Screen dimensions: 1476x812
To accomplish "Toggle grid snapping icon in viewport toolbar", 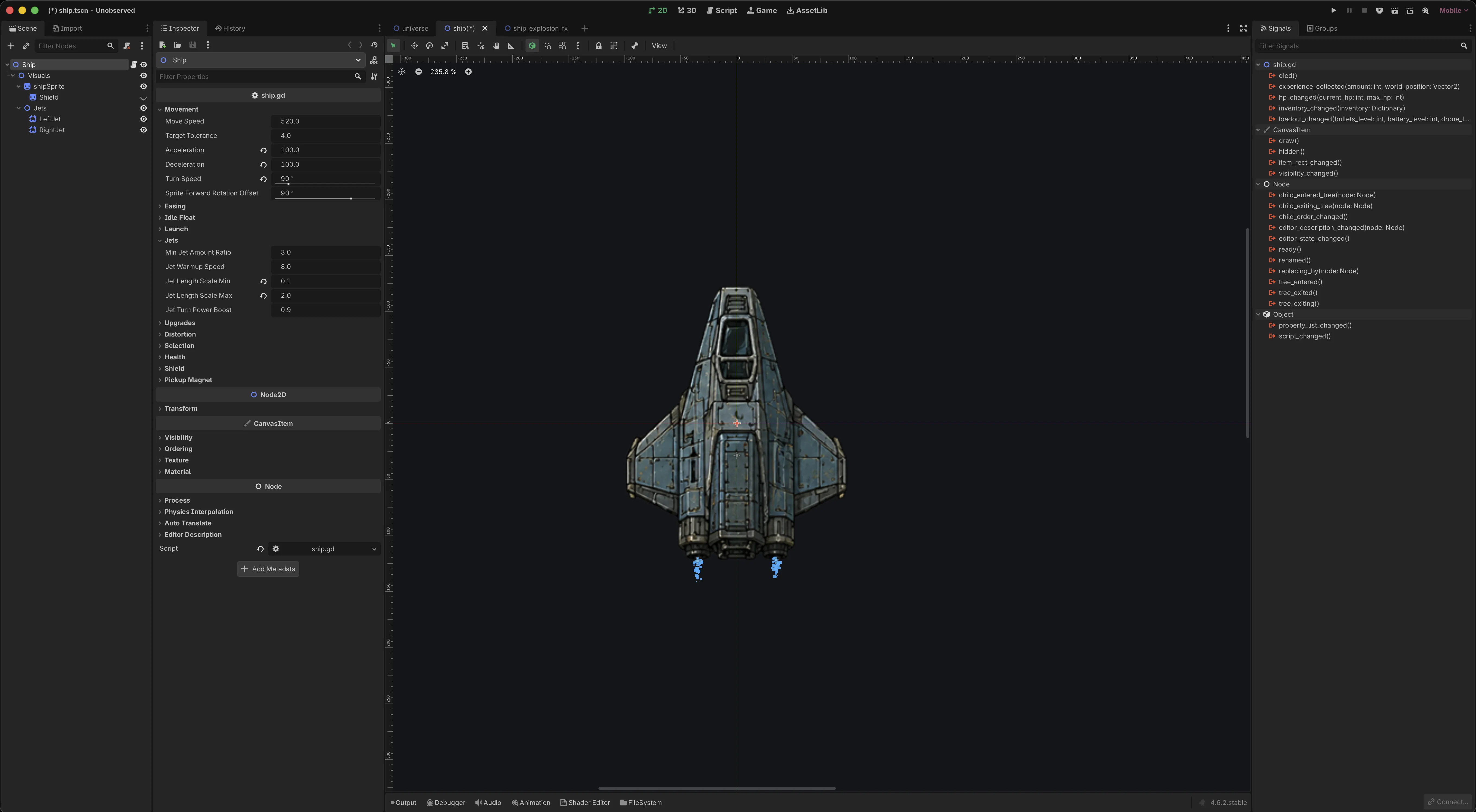I will 563,46.
